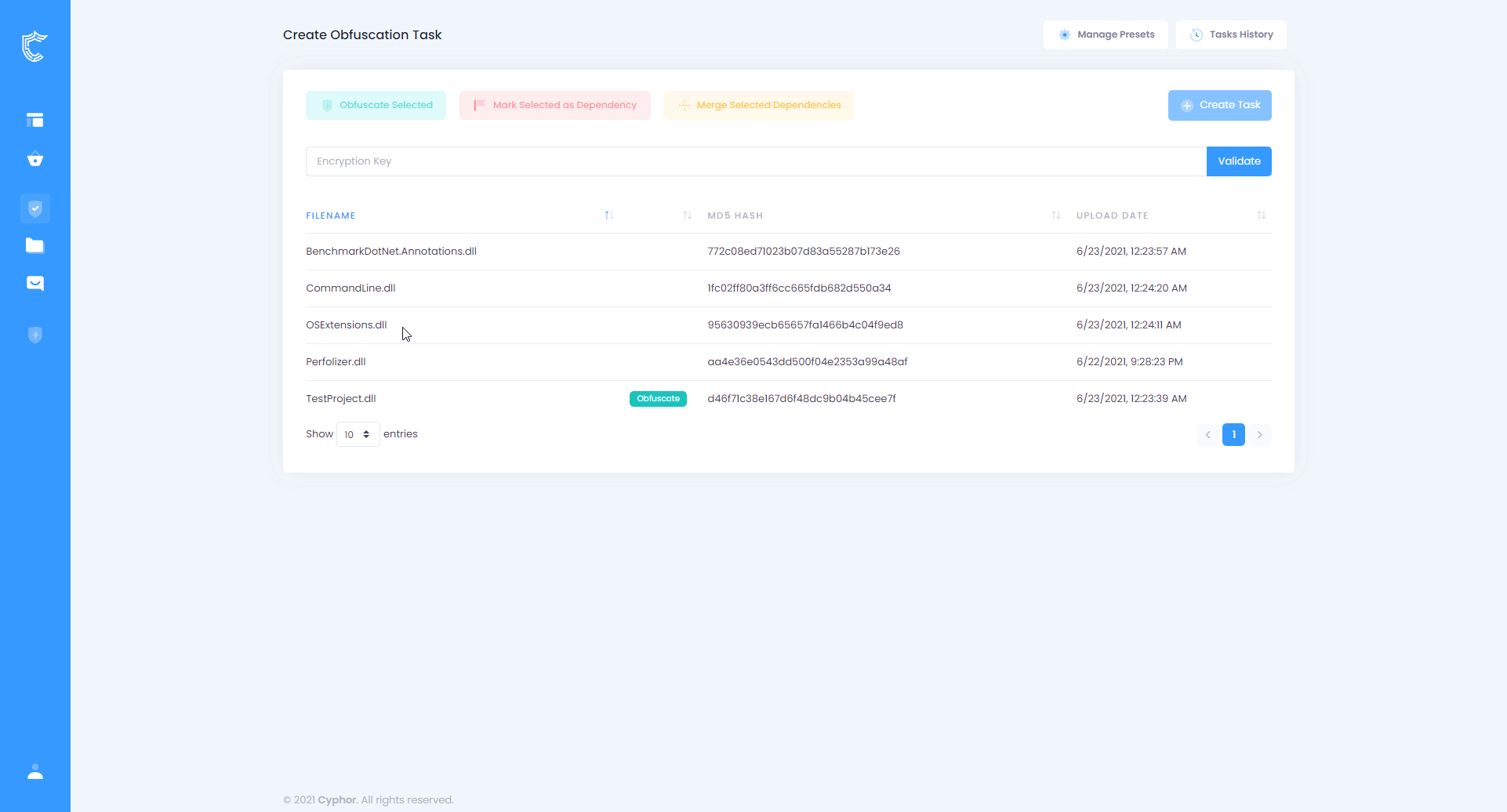Click hash d46f71c38e167d6f48dc9b04b45cee7f

(x=801, y=399)
